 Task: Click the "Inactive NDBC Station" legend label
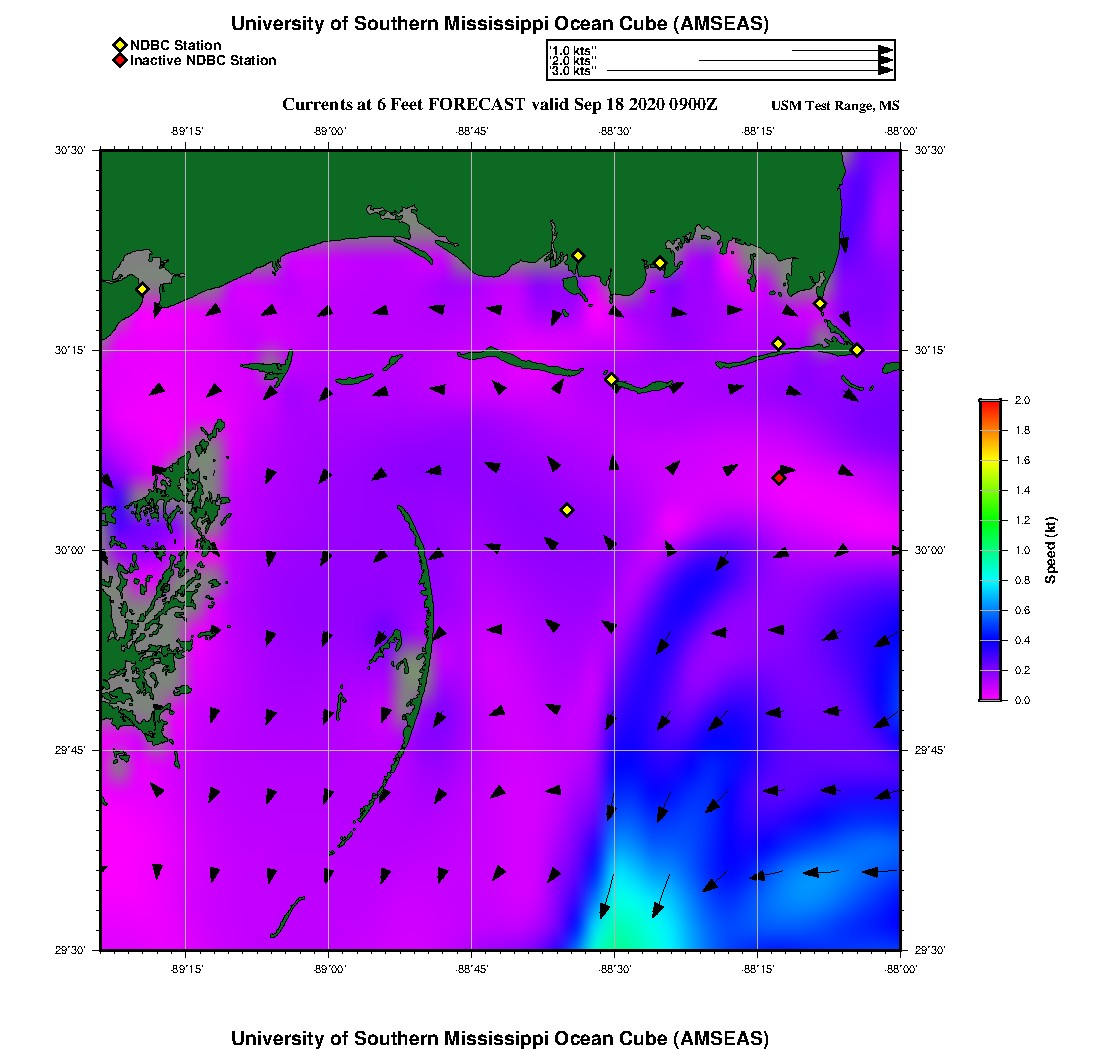(203, 61)
